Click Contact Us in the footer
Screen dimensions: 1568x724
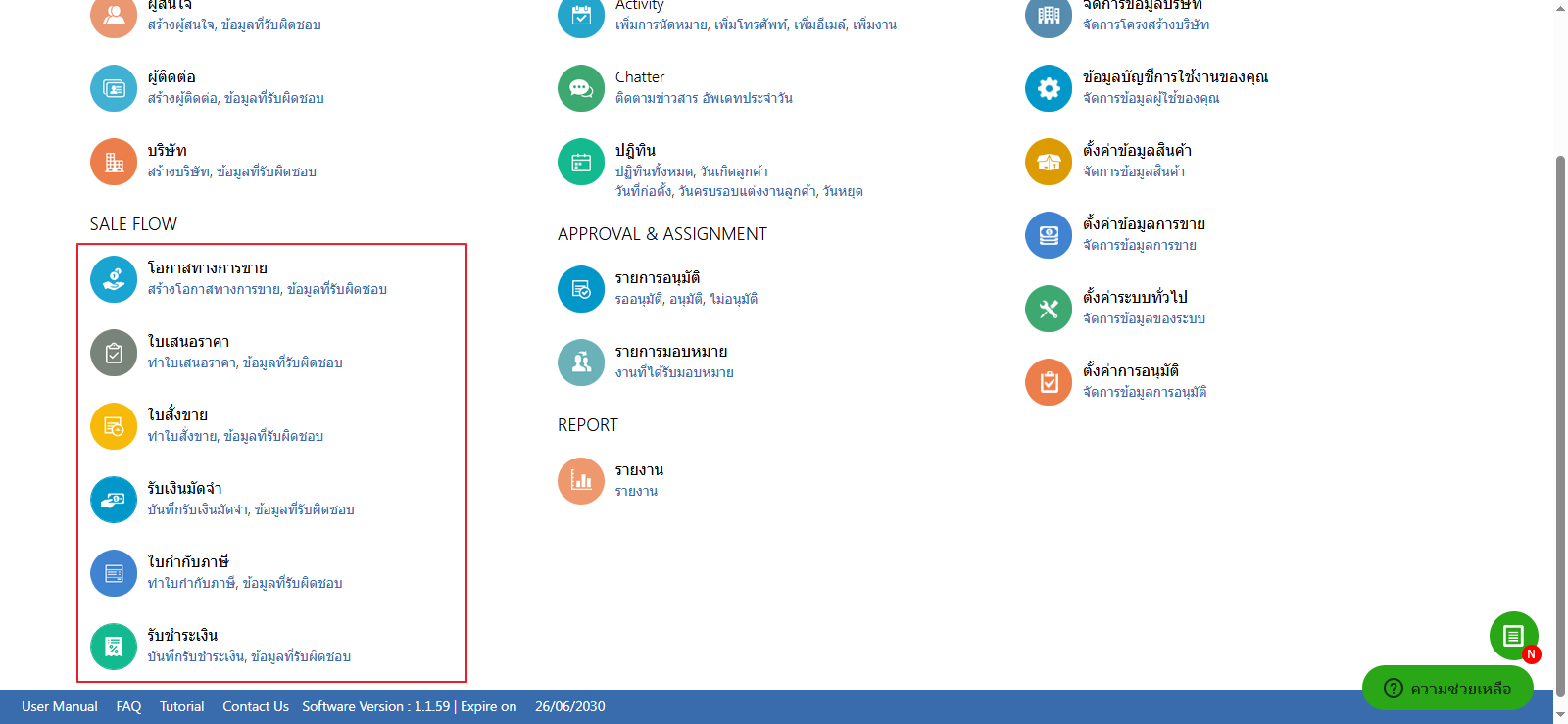point(256,706)
